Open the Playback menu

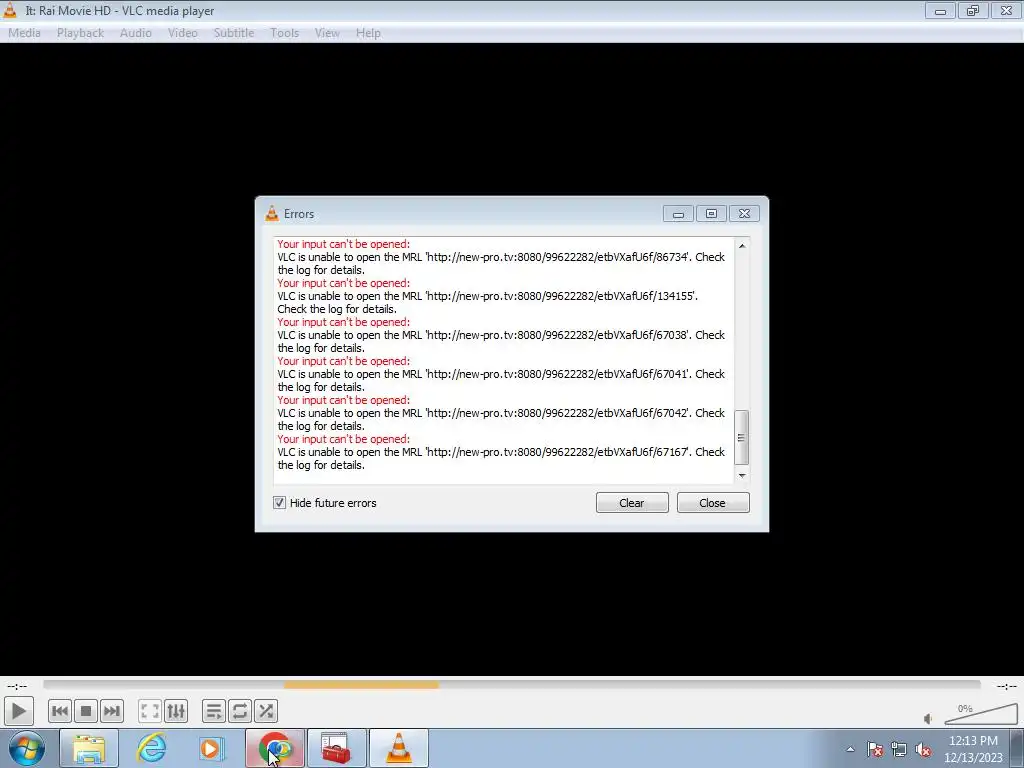click(x=80, y=33)
